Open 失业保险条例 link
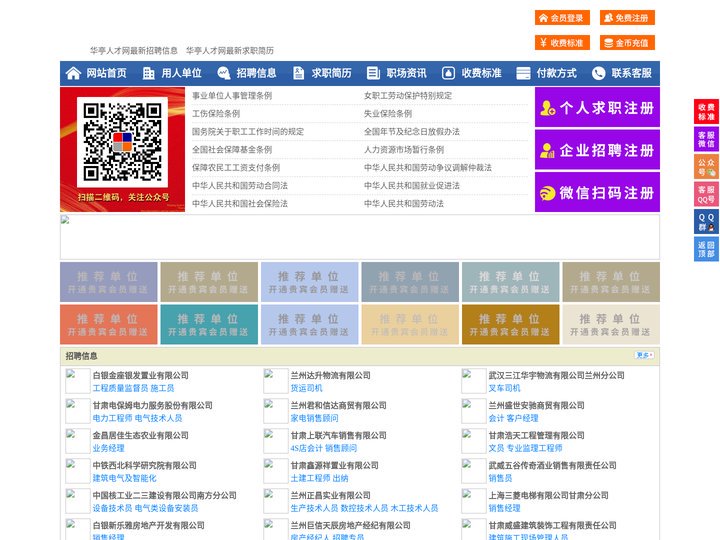Viewport: 720px width, 540px height. pyautogui.click(x=388, y=113)
